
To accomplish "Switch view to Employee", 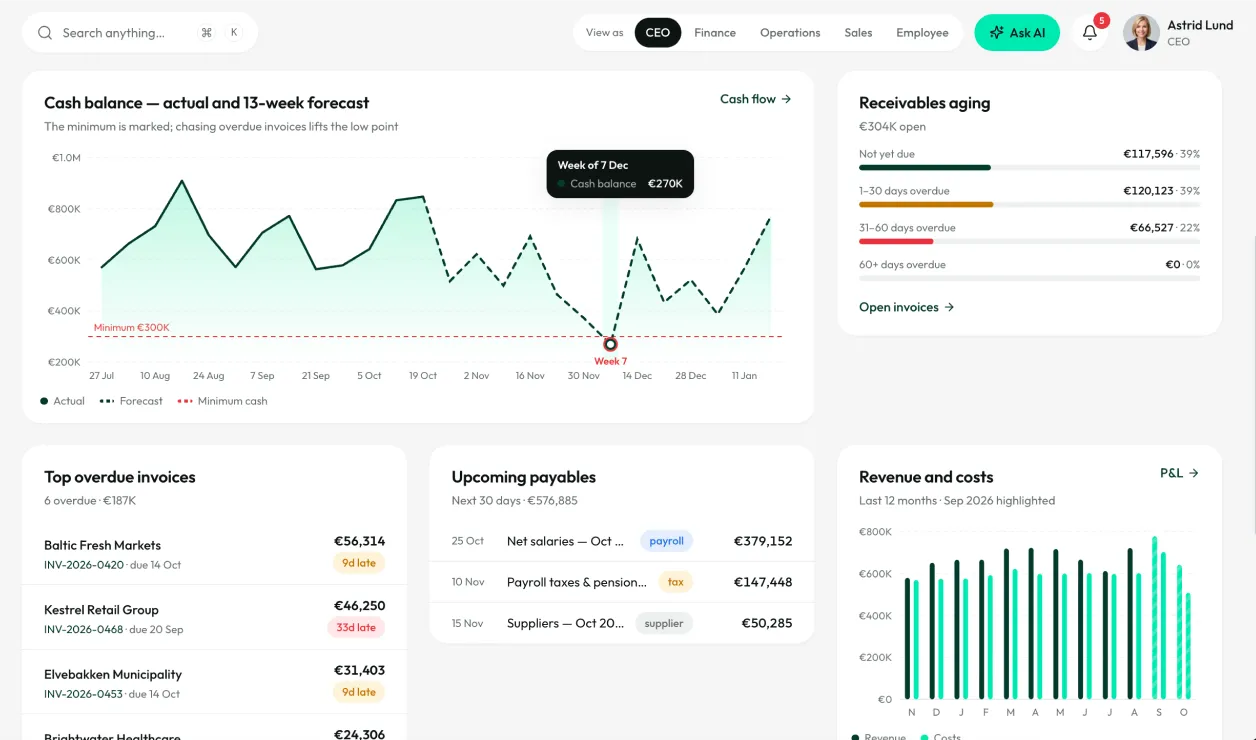I will [x=922, y=33].
